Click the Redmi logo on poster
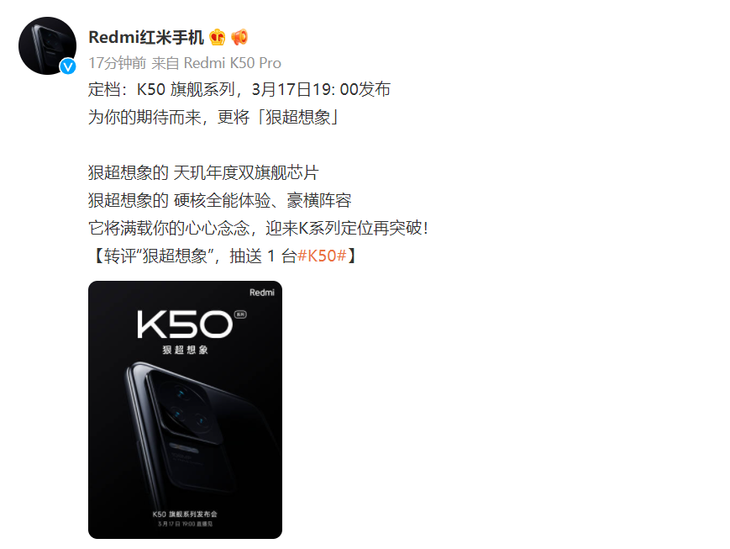 pos(262,292)
